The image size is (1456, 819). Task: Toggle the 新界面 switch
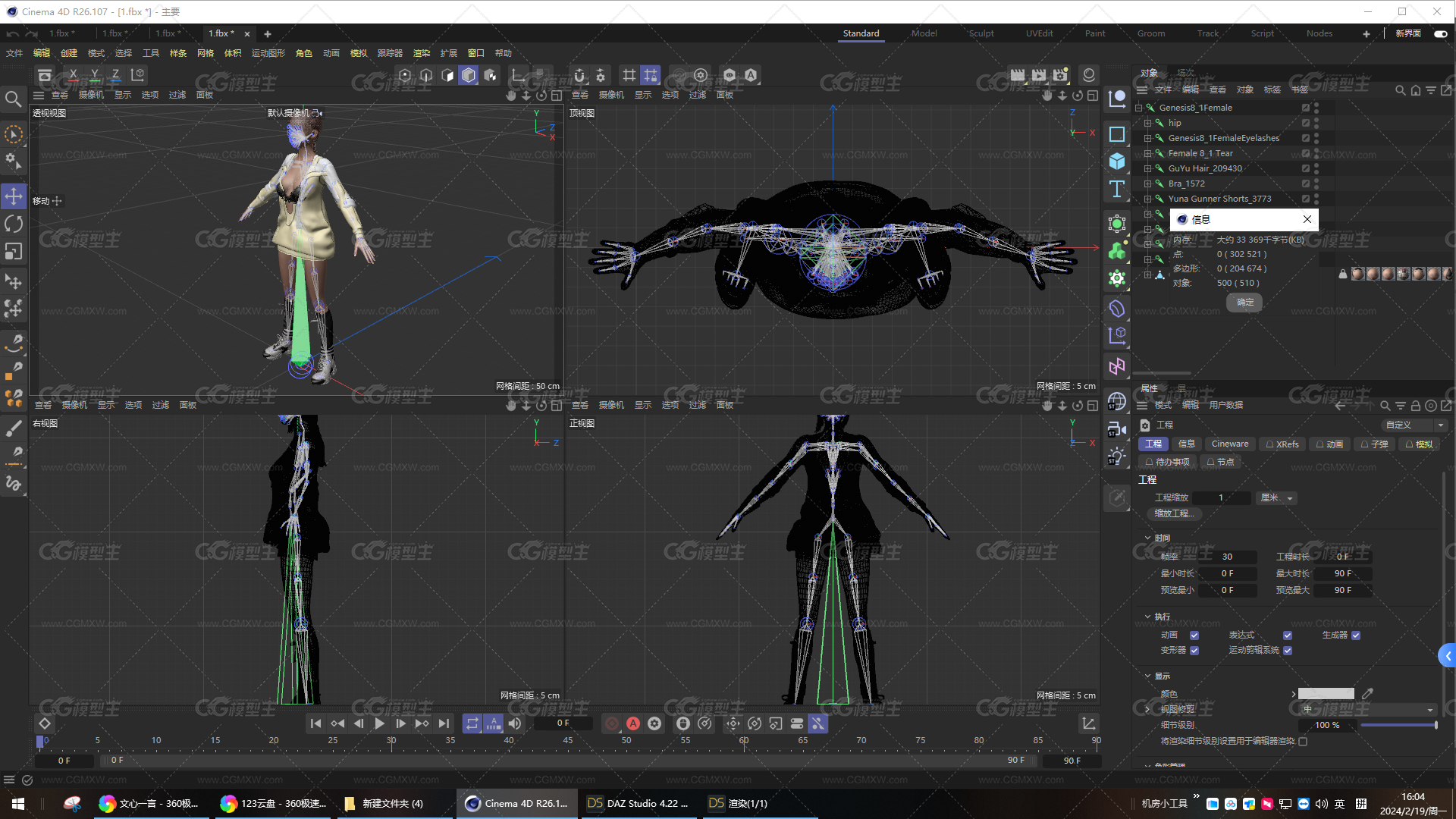pos(1441,33)
